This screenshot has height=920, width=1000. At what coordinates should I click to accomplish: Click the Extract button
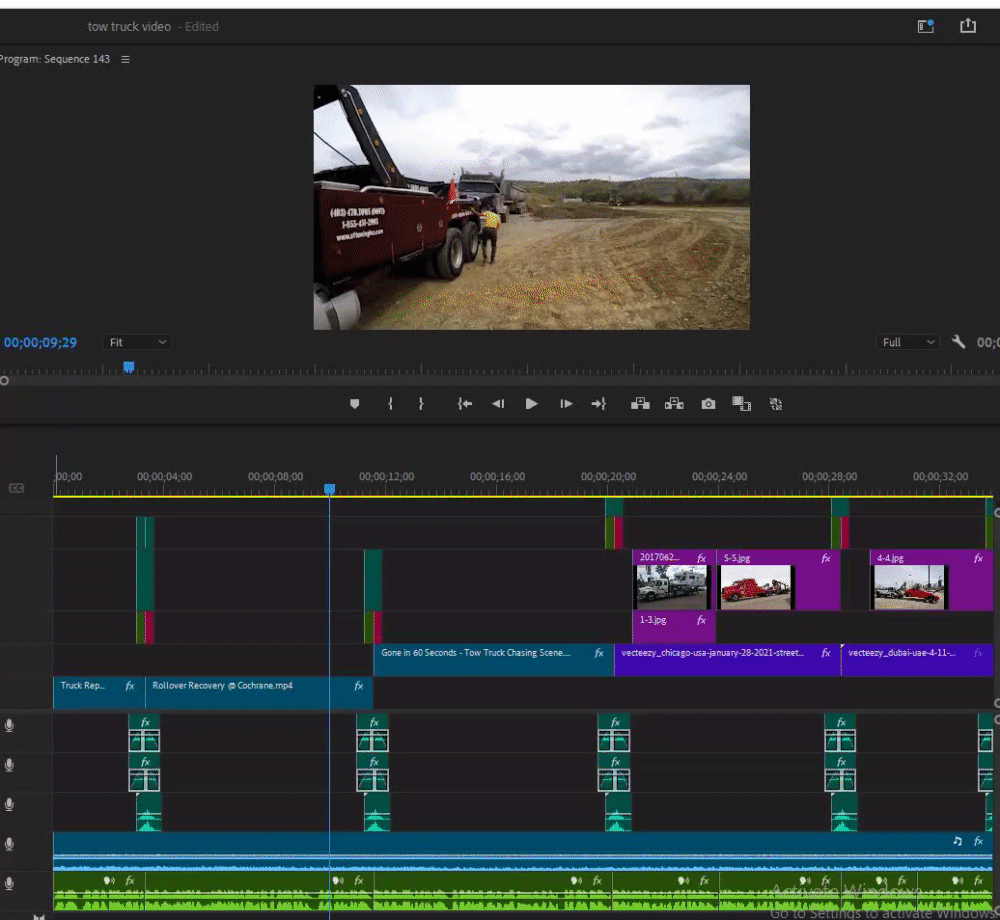pyautogui.click(x=674, y=404)
